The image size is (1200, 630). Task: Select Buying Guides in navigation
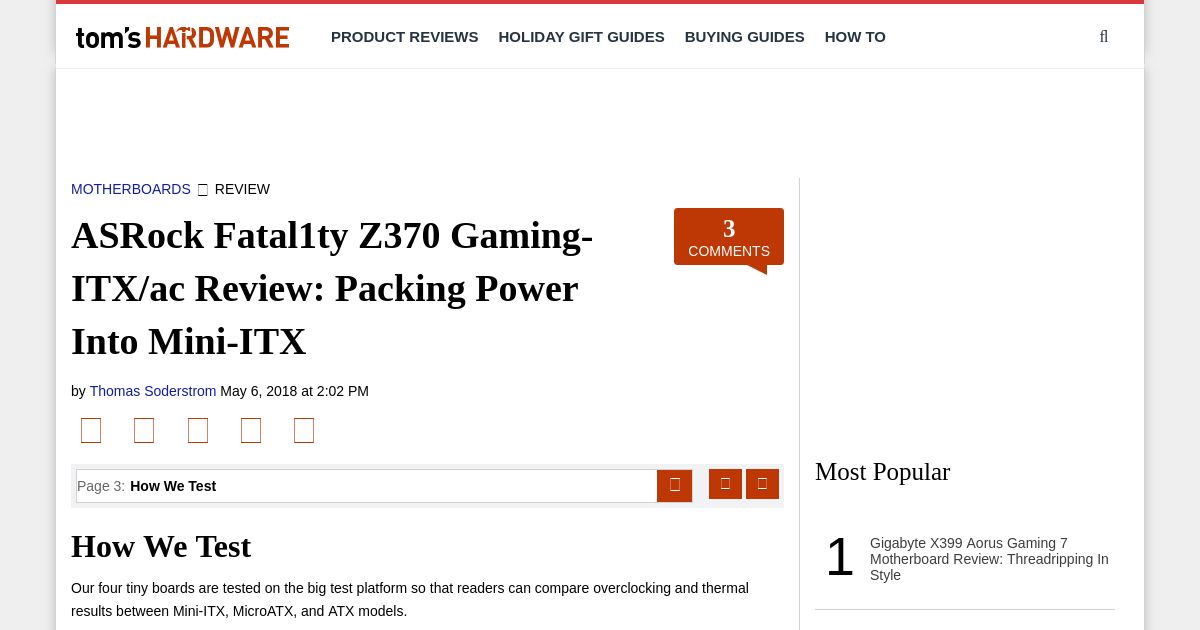(x=745, y=37)
